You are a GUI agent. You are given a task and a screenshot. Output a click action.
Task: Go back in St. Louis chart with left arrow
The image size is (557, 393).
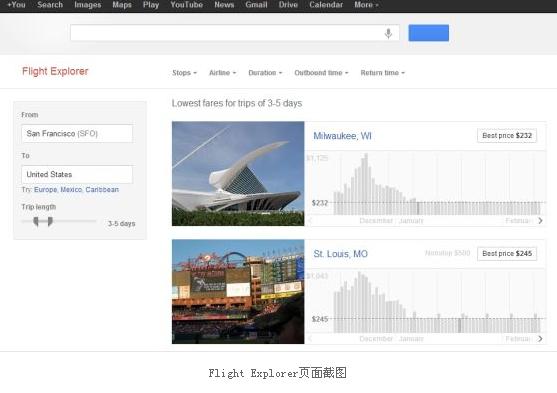310,339
